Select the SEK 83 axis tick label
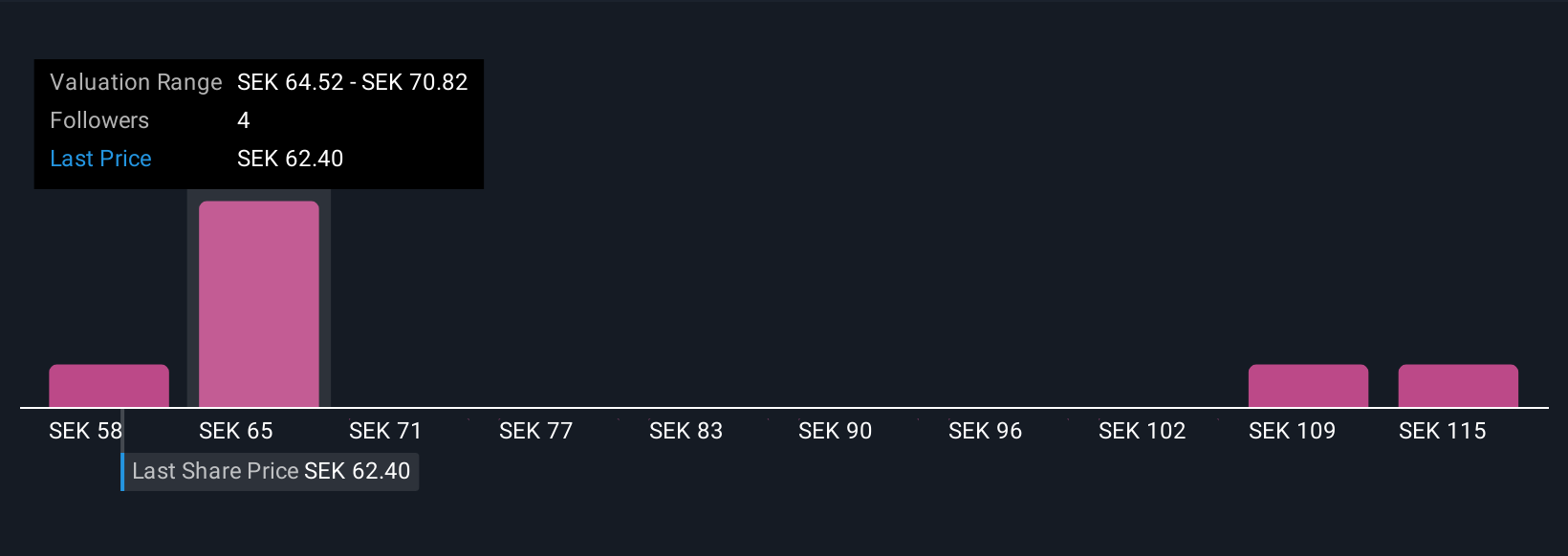 pyautogui.click(x=686, y=431)
